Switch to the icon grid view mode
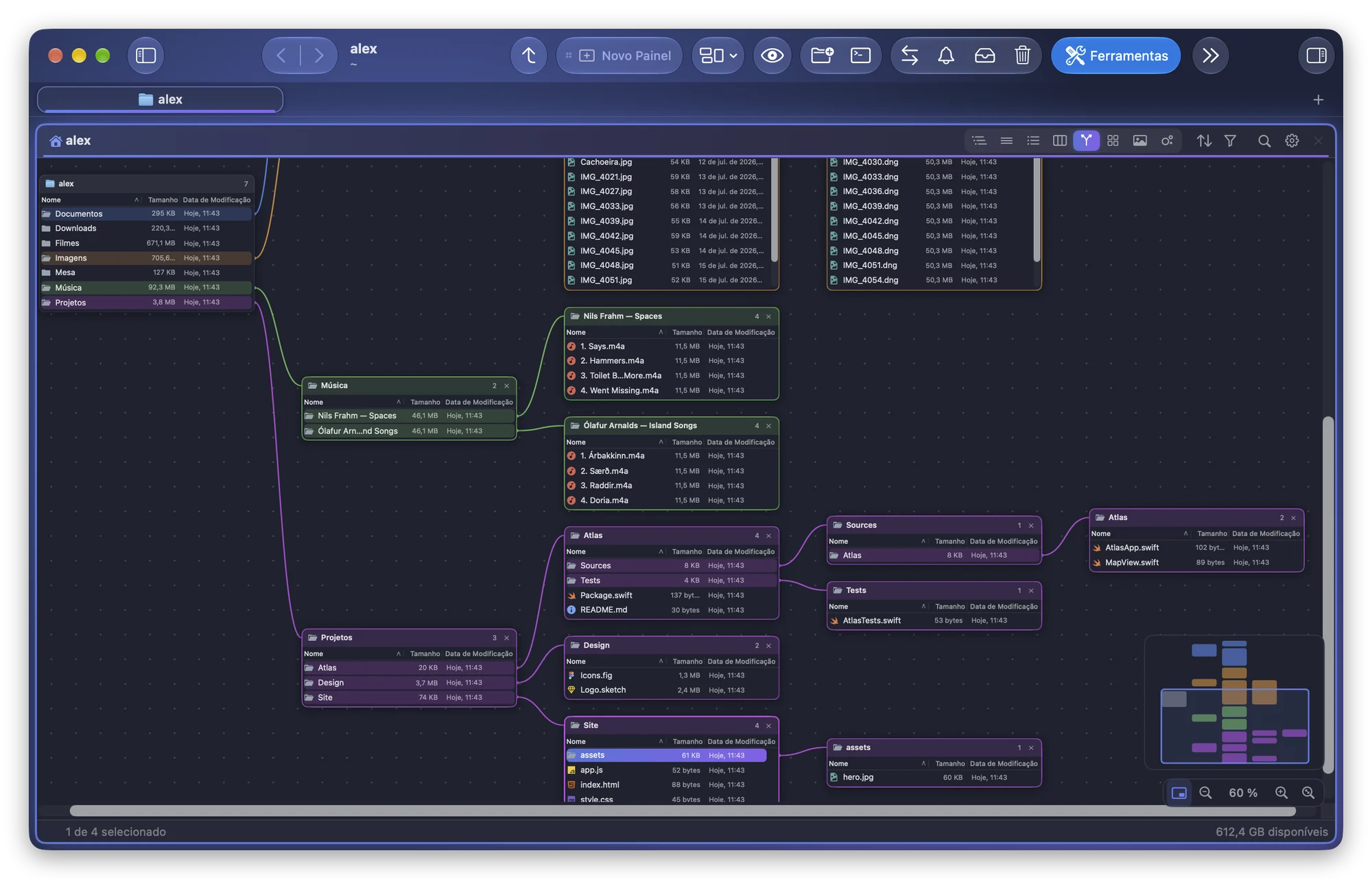Screen dimensions: 1372x879 (x=1113, y=141)
